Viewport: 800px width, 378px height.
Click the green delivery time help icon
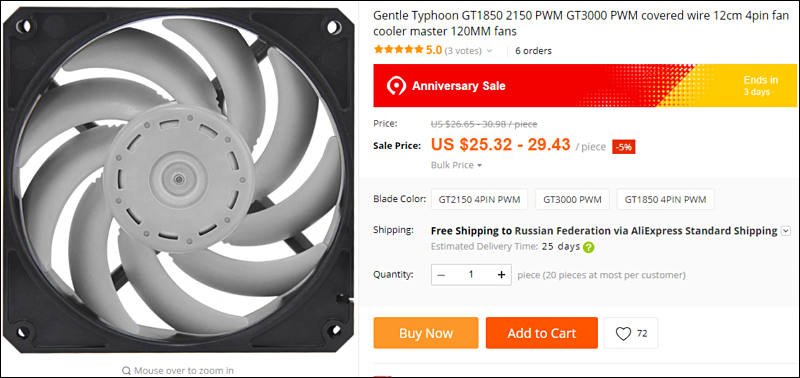click(589, 247)
